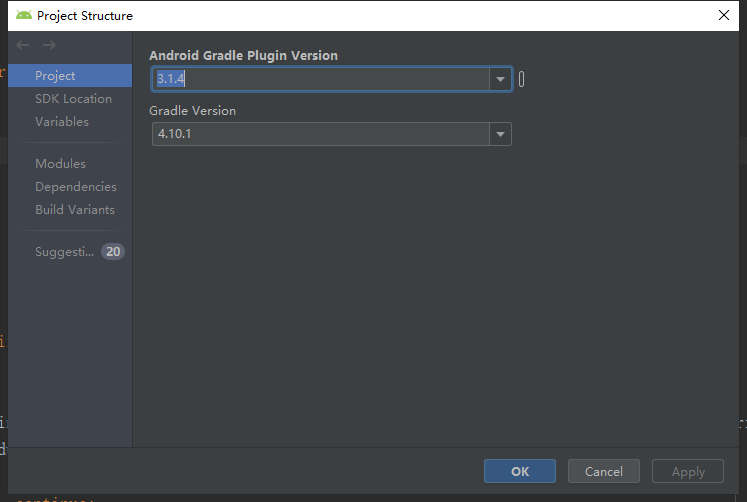Close the Project Structure dialog
Screen dimensions: 747x502
724,15
